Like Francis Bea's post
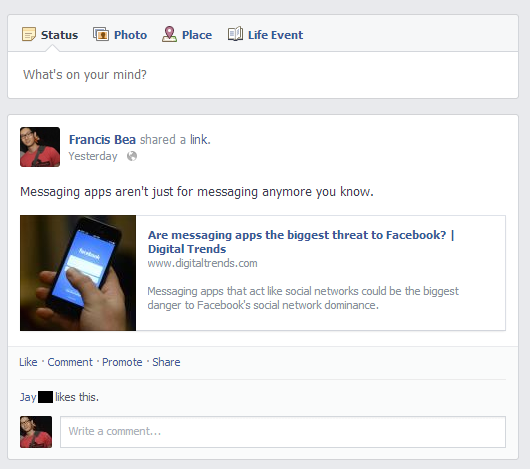The width and height of the screenshot is (530, 469). [28, 362]
